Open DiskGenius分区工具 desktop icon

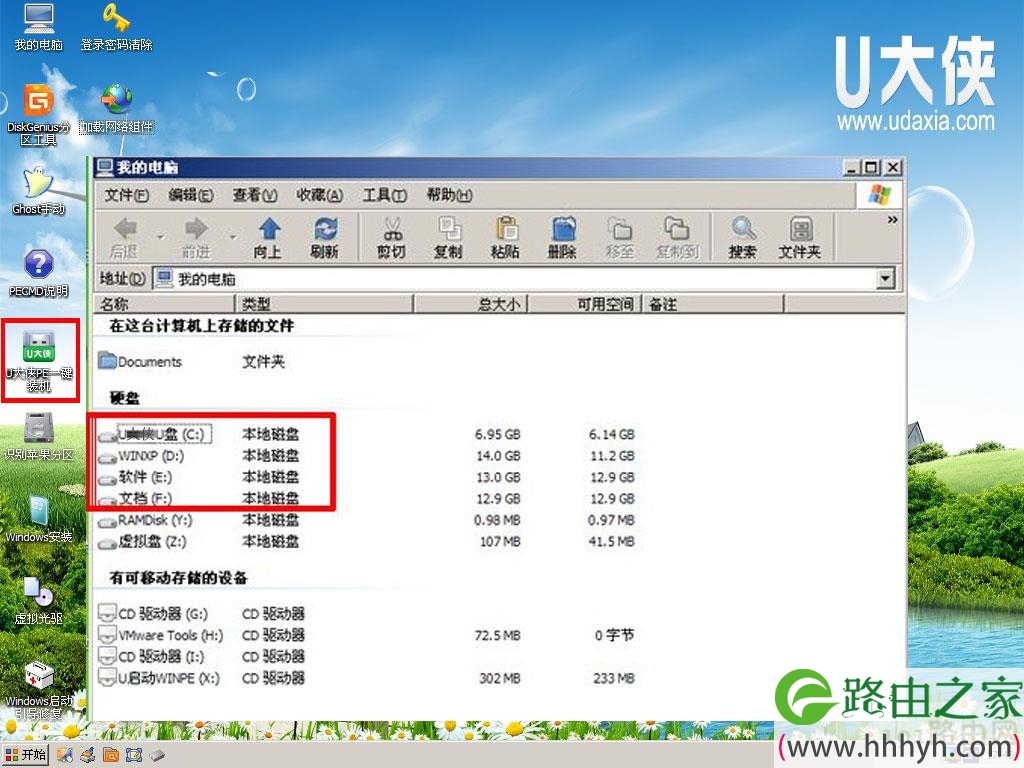pos(39,115)
